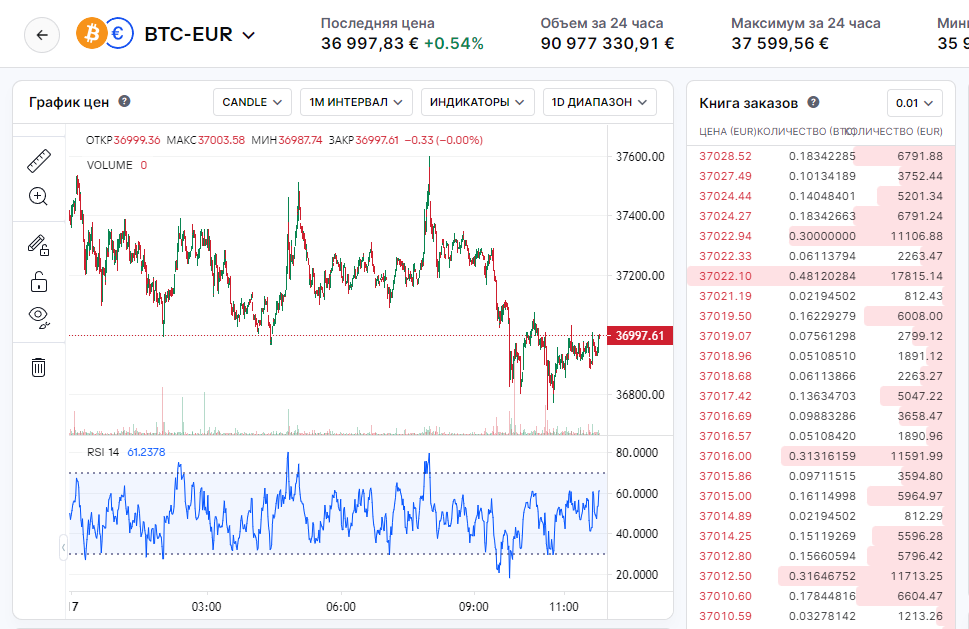Select order book row at 37021.19
This screenshot has width=969, height=629.
pos(821,296)
